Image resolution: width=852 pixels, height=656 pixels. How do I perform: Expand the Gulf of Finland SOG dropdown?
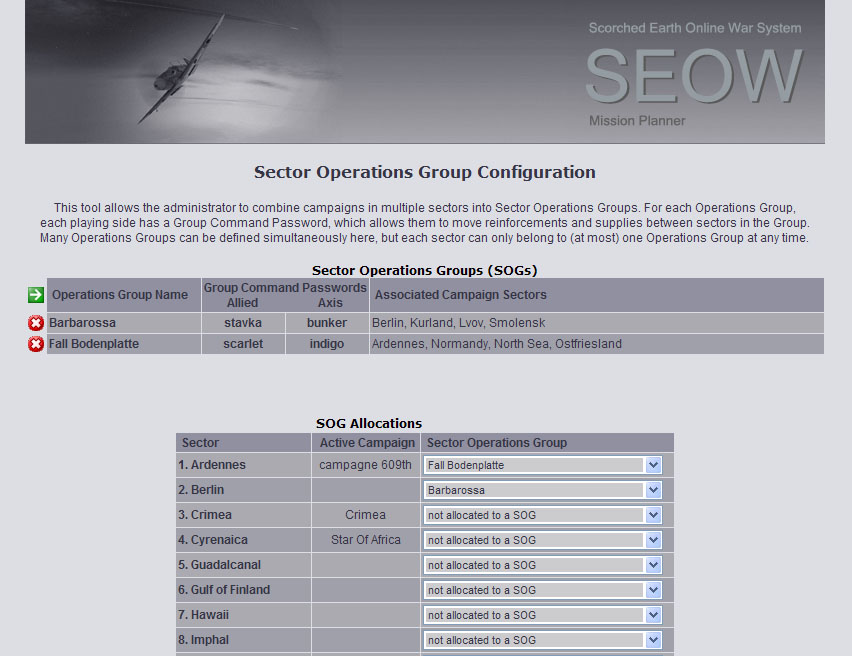coord(543,590)
